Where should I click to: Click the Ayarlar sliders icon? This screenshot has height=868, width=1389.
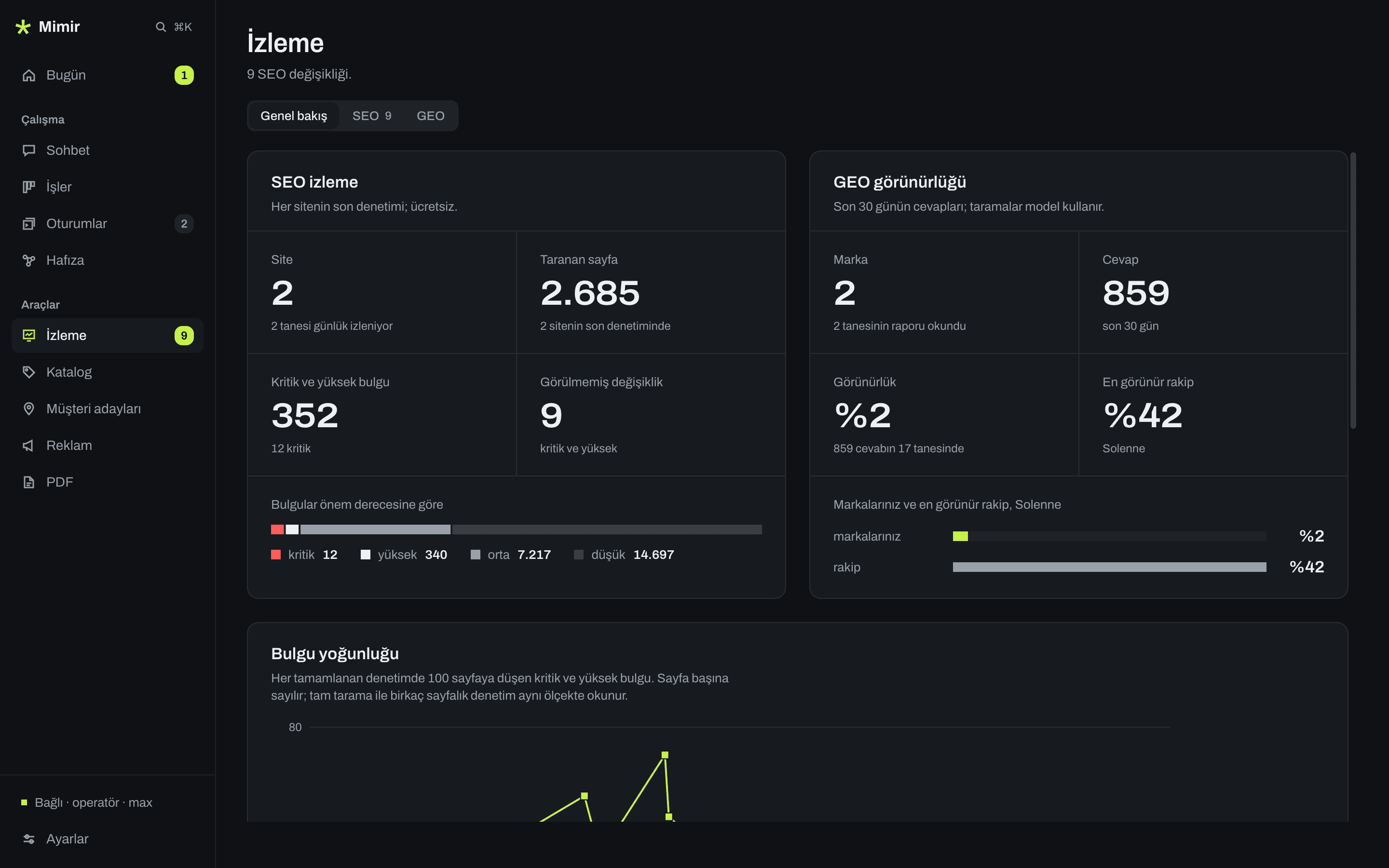pos(29,839)
